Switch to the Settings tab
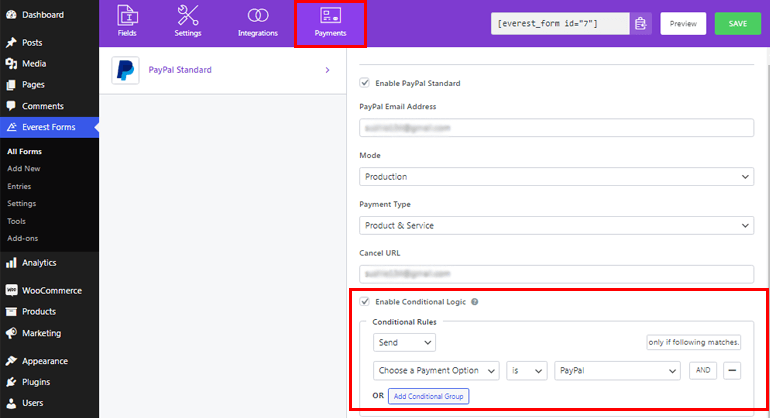This screenshot has height=418, width=770. pos(188,22)
